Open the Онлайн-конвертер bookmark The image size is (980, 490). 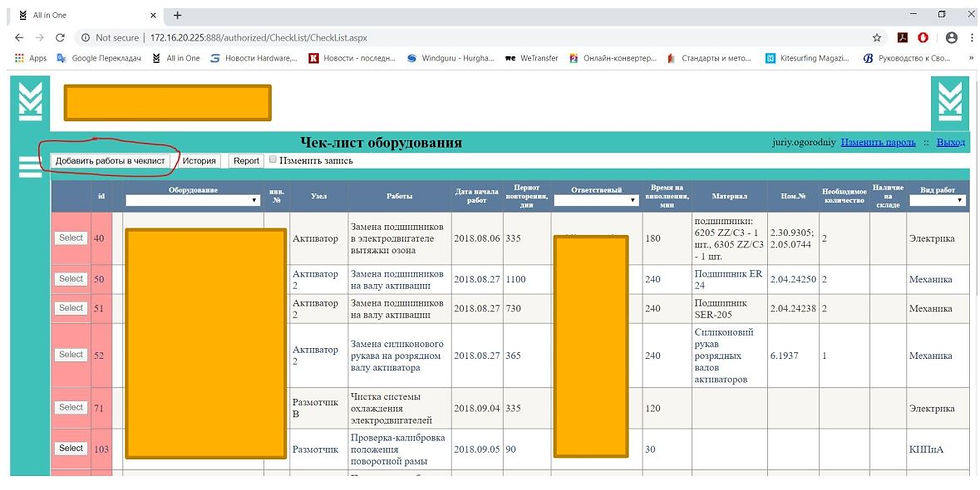pyautogui.click(x=613, y=58)
